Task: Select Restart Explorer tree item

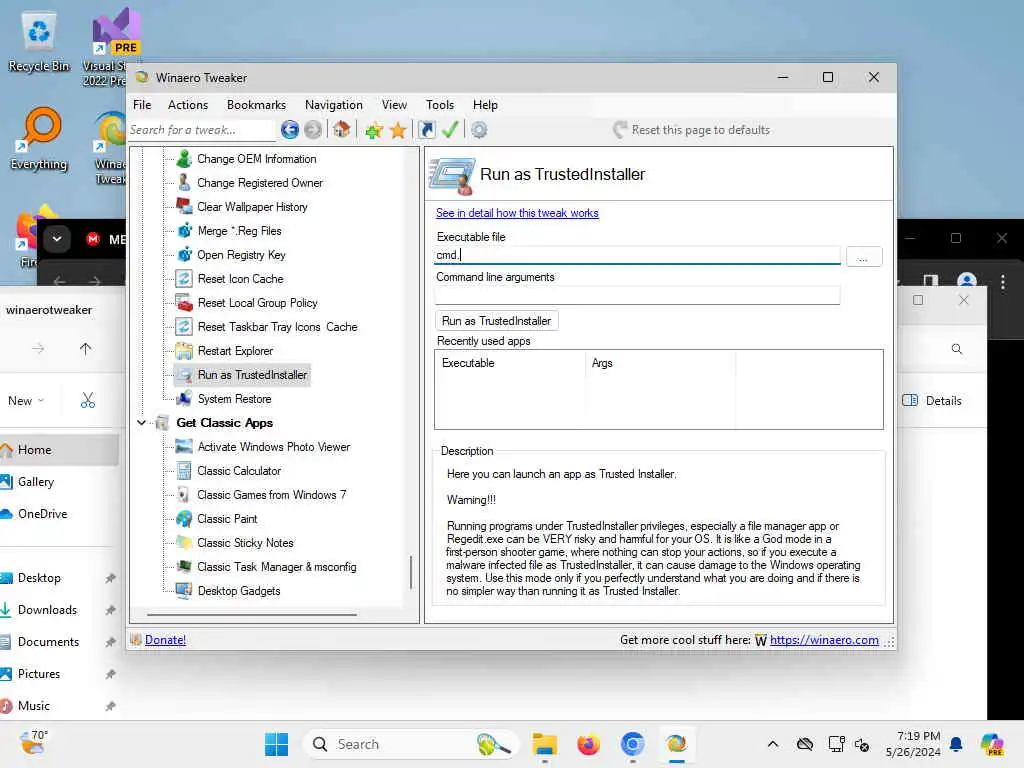Action: coord(235,351)
